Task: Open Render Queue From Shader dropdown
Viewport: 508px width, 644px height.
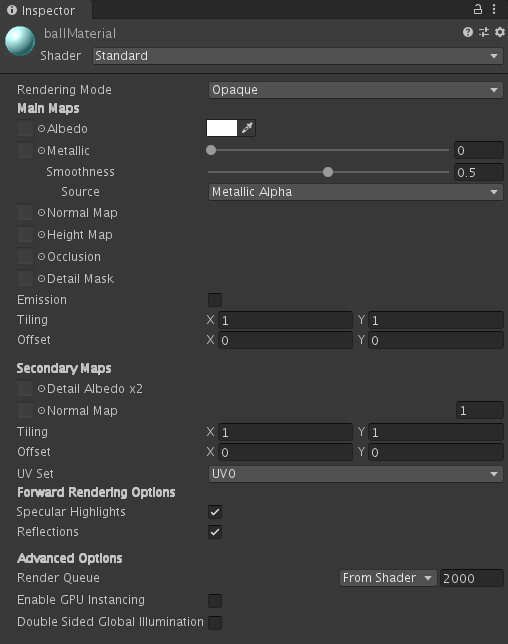Action: coord(388,578)
